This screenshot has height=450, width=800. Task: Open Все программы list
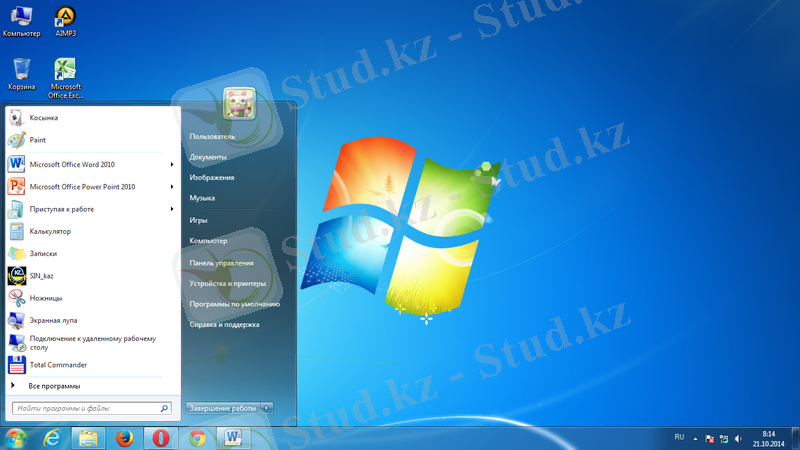[54, 386]
